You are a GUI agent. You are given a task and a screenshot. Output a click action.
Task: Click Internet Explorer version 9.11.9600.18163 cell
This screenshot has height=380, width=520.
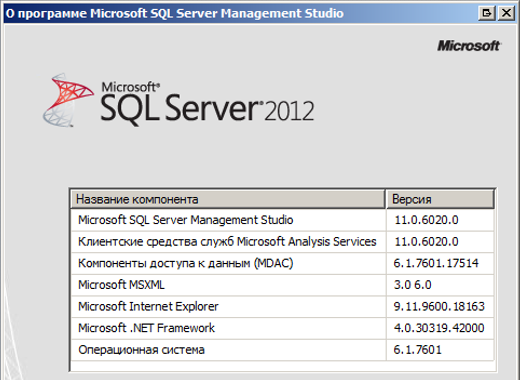pyautogui.click(x=440, y=307)
